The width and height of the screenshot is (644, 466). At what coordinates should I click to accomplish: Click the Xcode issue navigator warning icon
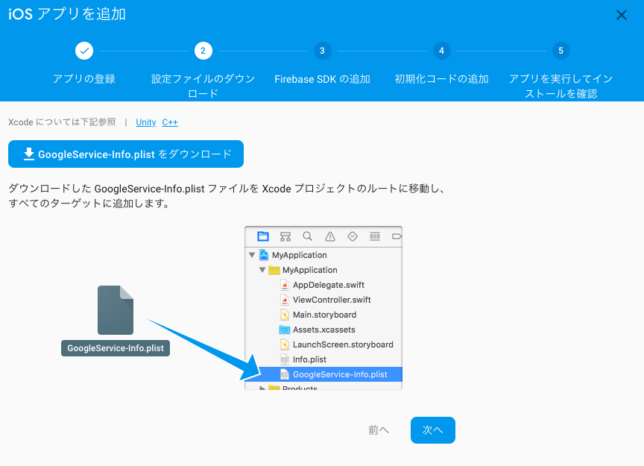point(330,236)
